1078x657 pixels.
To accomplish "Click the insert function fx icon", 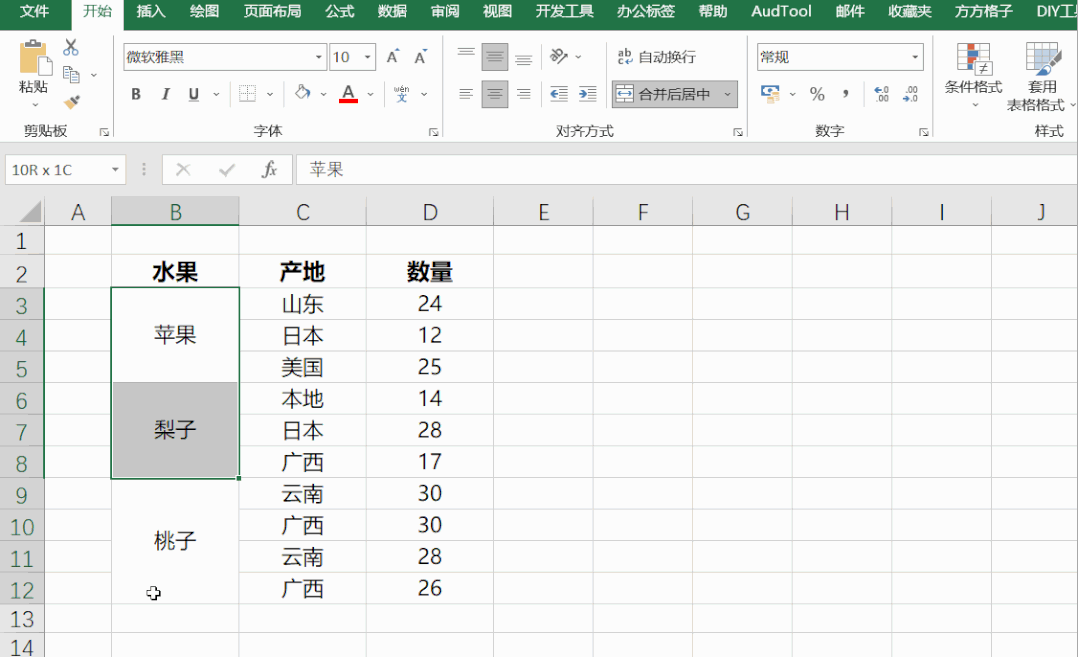I will click(270, 170).
